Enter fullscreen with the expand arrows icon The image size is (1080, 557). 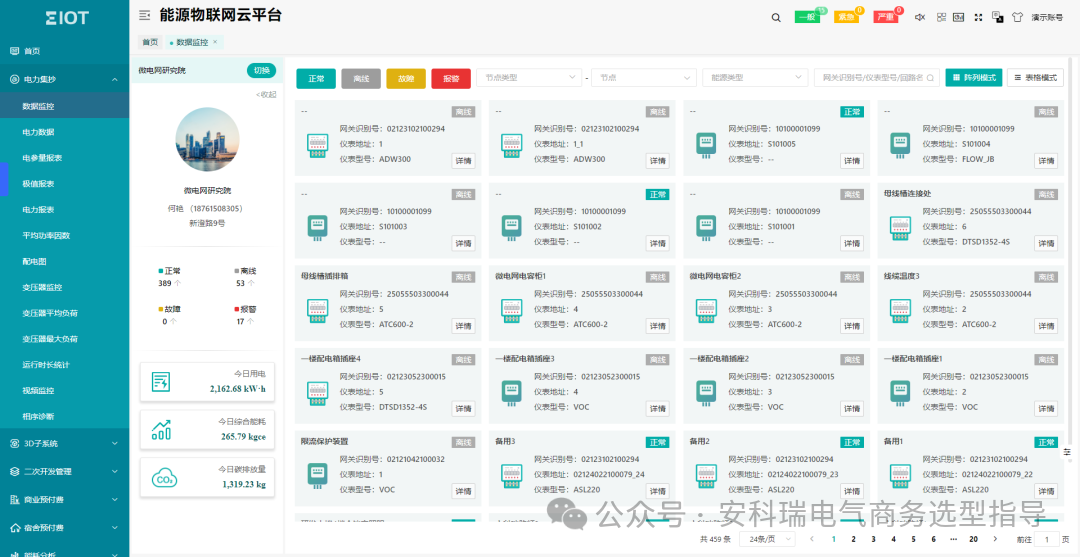pyautogui.click(x=978, y=17)
